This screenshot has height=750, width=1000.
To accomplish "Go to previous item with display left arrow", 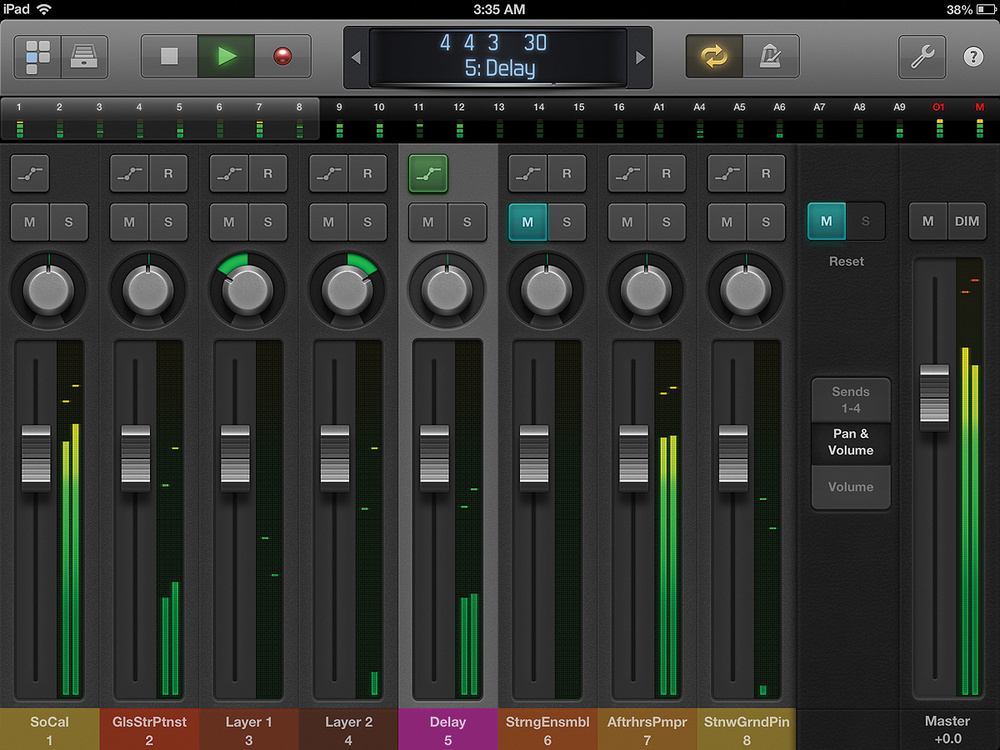I will click(356, 57).
